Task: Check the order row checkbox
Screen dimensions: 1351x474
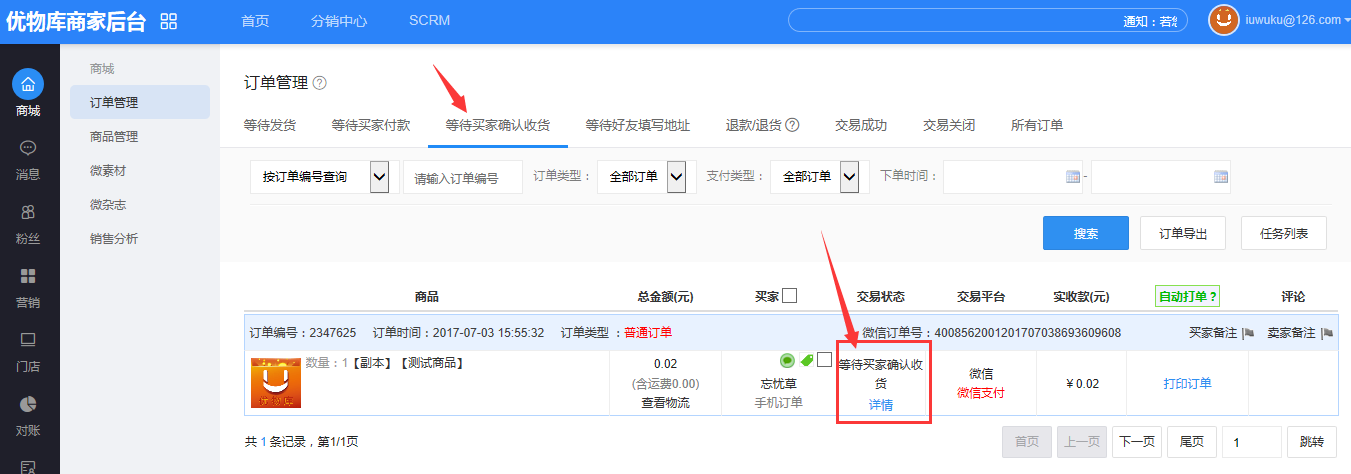Action: tap(824, 360)
